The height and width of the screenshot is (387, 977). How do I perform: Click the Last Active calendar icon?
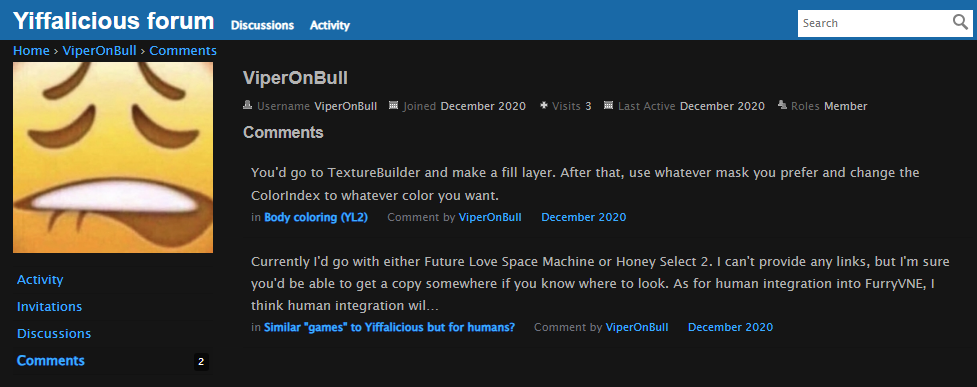[608, 105]
